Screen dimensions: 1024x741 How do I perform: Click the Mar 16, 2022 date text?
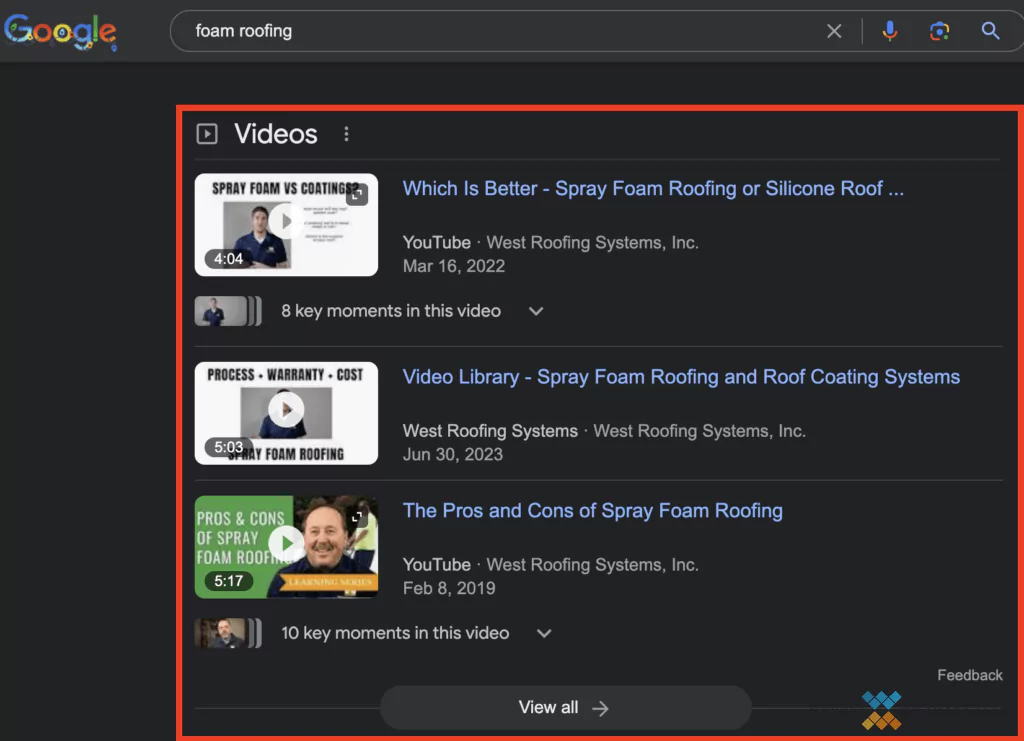click(454, 266)
